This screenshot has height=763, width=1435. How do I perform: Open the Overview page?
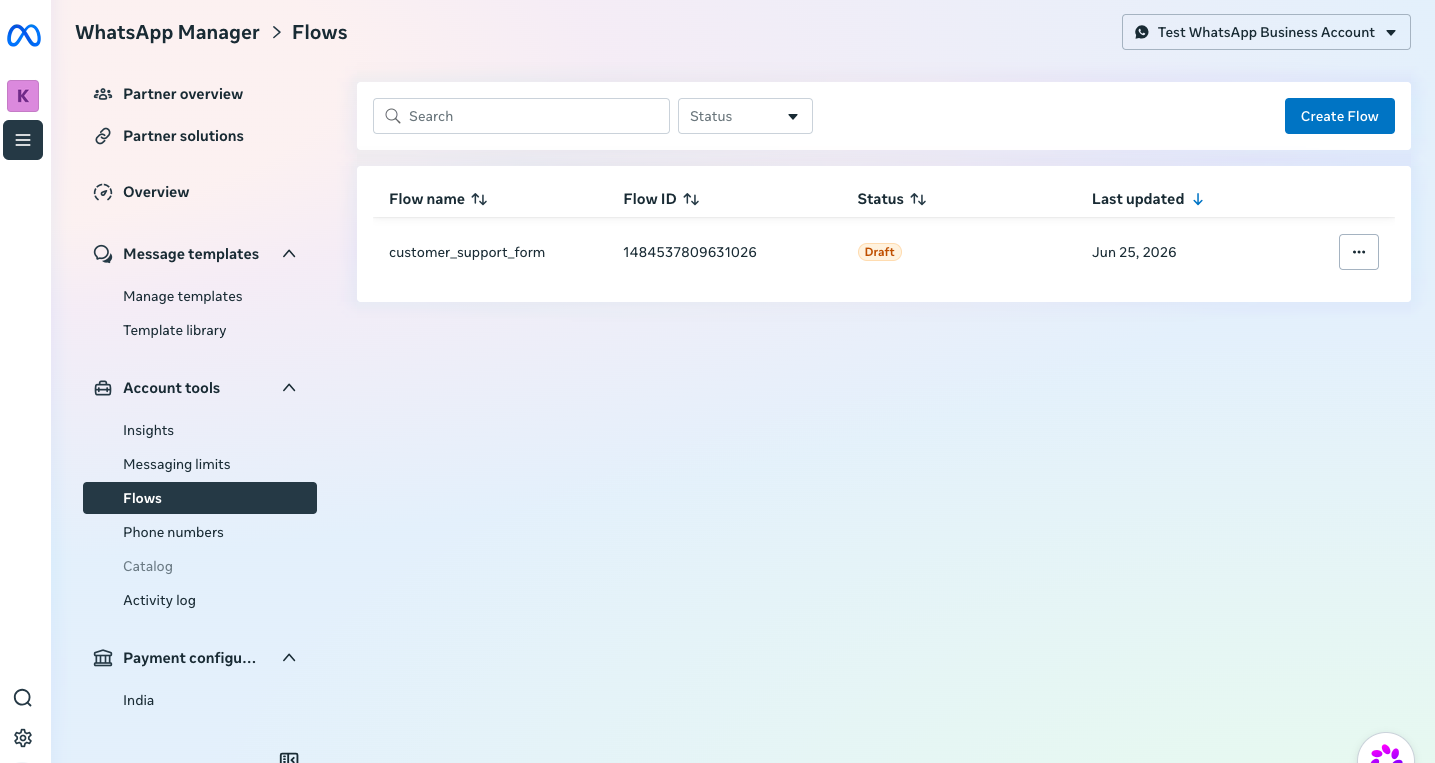click(156, 192)
